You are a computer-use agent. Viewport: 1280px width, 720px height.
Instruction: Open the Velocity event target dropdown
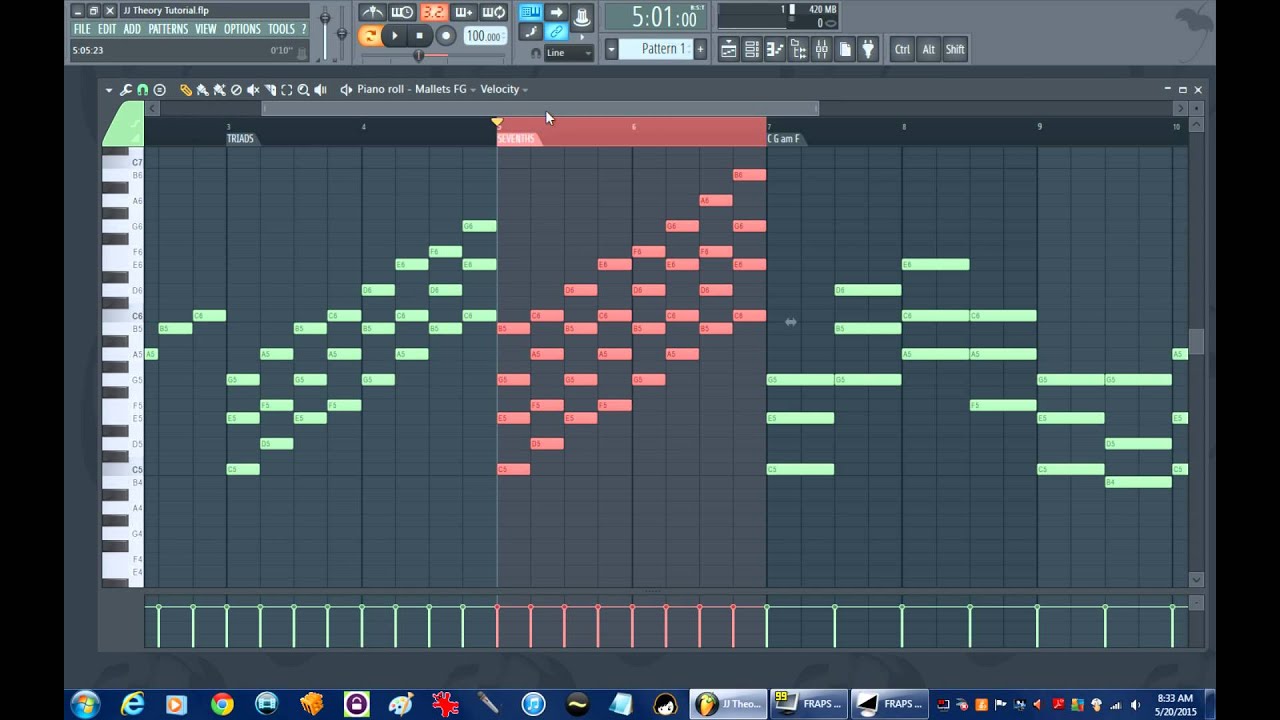click(x=504, y=89)
